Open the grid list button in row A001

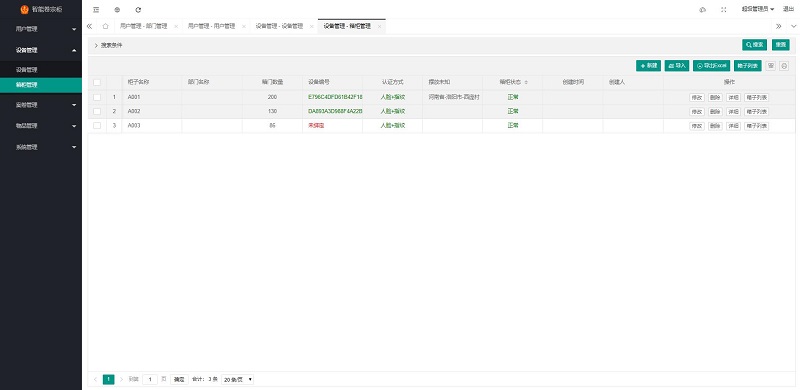tap(756, 98)
